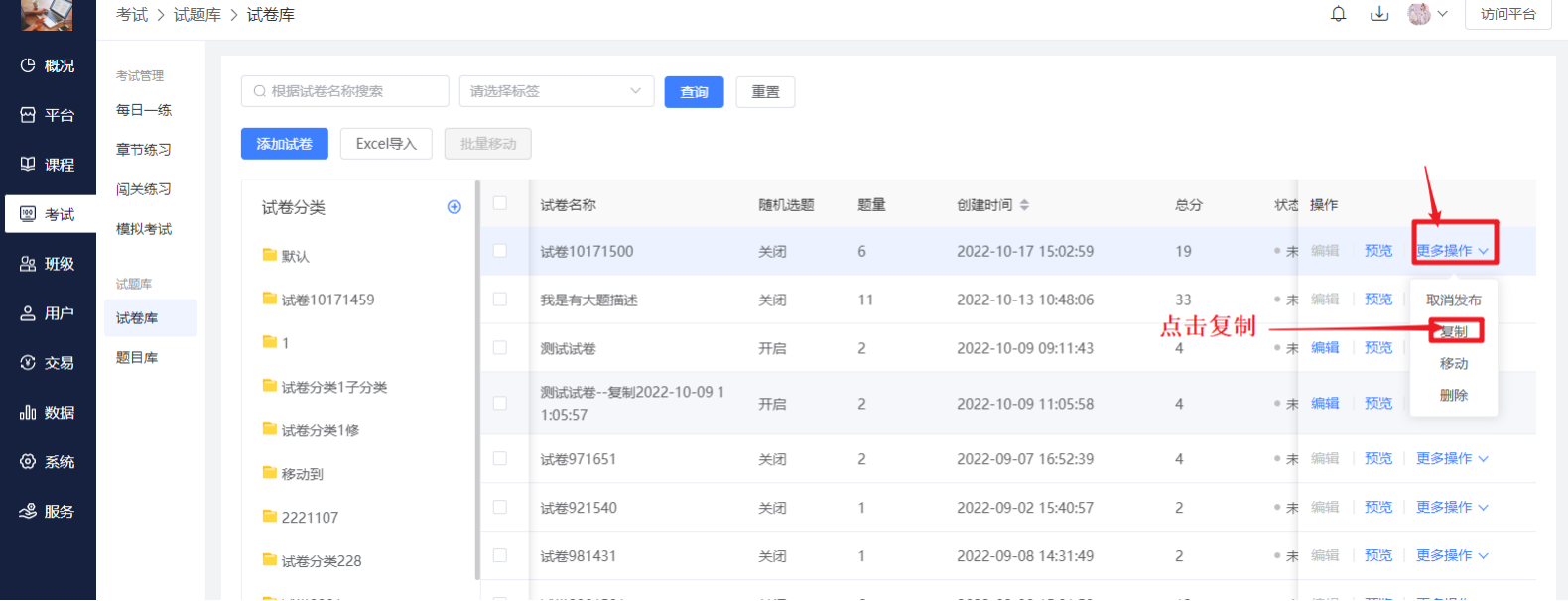Image resolution: width=1568 pixels, height=601 pixels.
Task: Open 平台 in the sidebar
Action: pyautogui.click(x=48, y=115)
